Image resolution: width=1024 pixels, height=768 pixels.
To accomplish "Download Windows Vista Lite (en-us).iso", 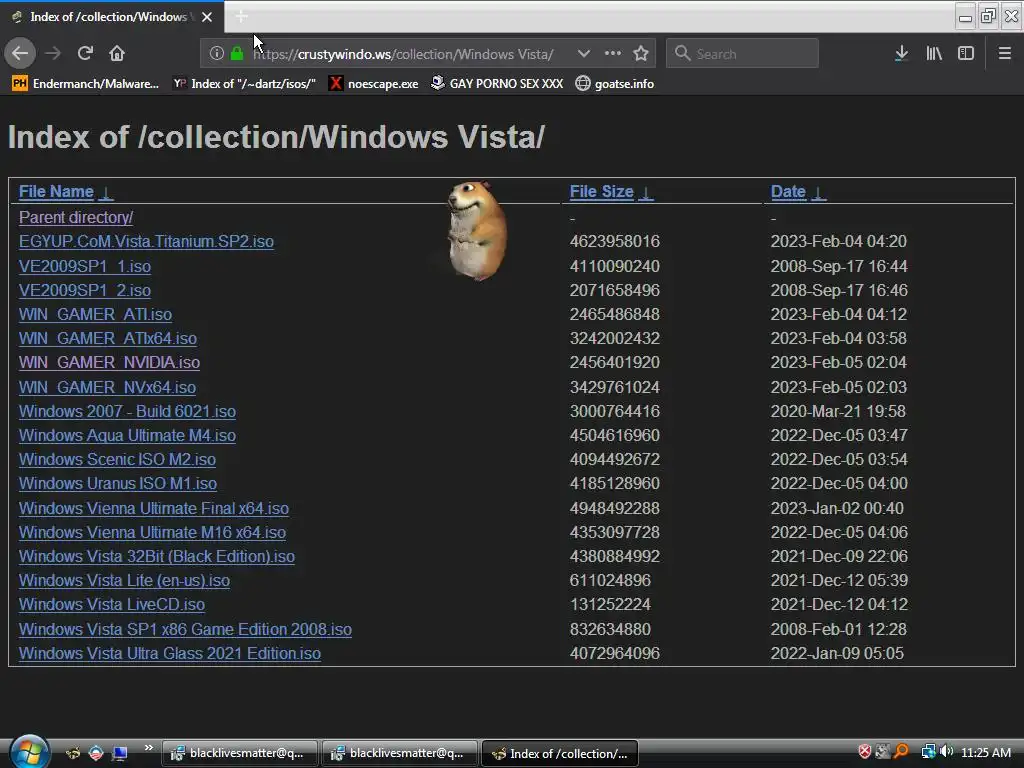I will [124, 581].
